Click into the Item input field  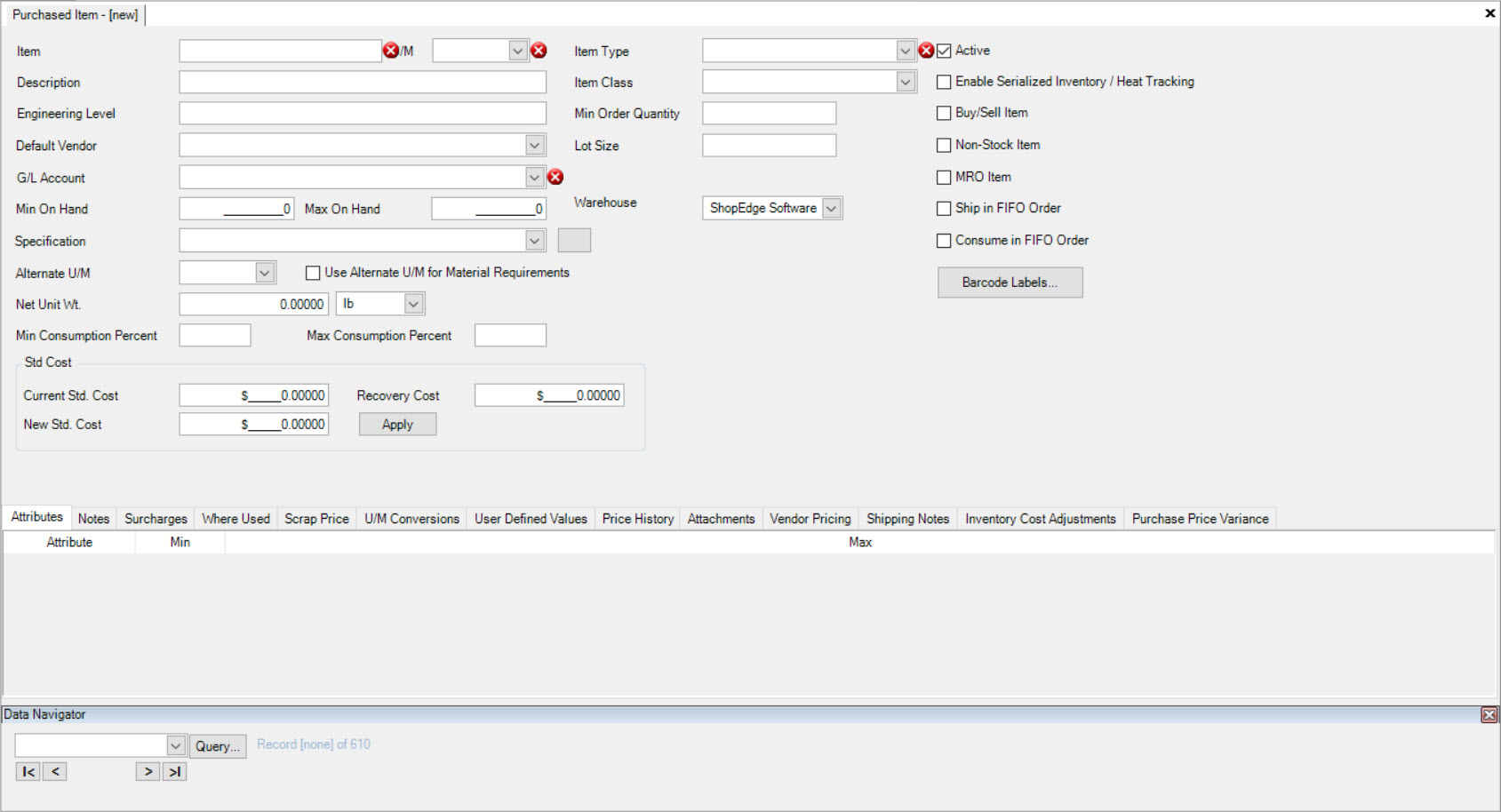280,51
